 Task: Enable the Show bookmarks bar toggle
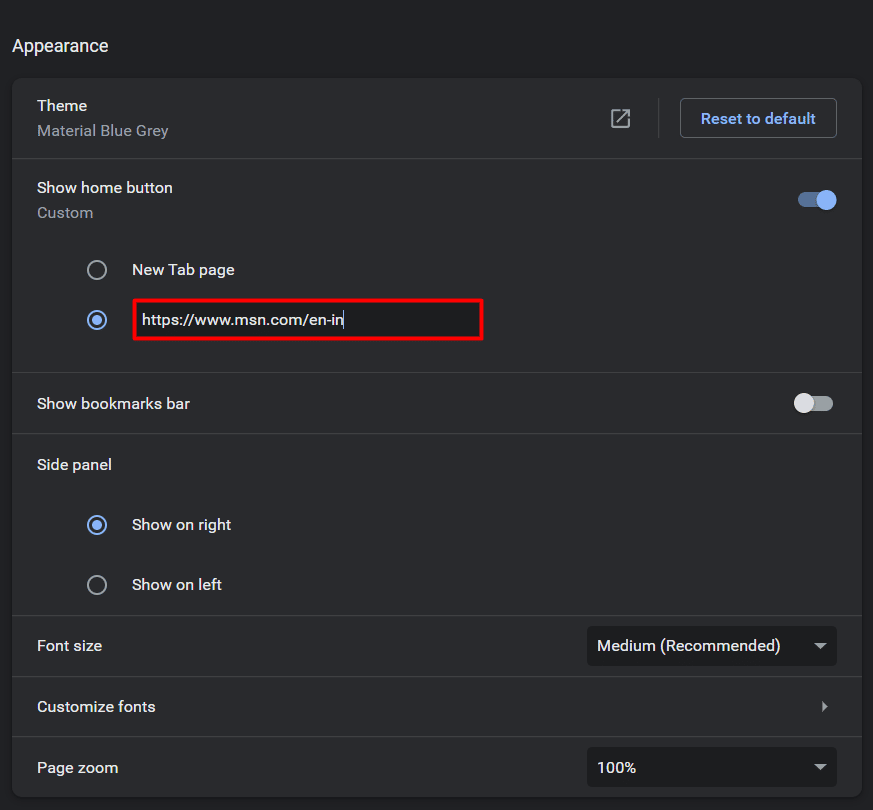pyautogui.click(x=813, y=403)
